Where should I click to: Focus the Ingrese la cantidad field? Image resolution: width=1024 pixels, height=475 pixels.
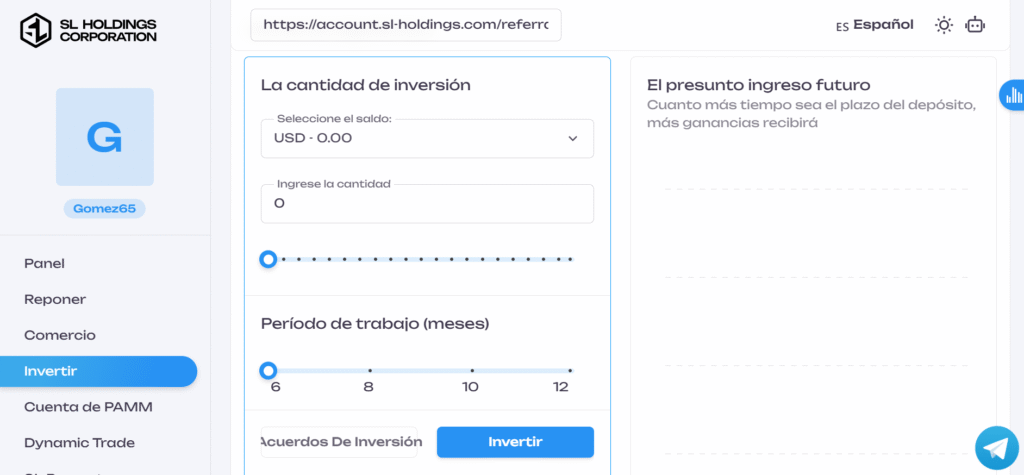[427, 204]
